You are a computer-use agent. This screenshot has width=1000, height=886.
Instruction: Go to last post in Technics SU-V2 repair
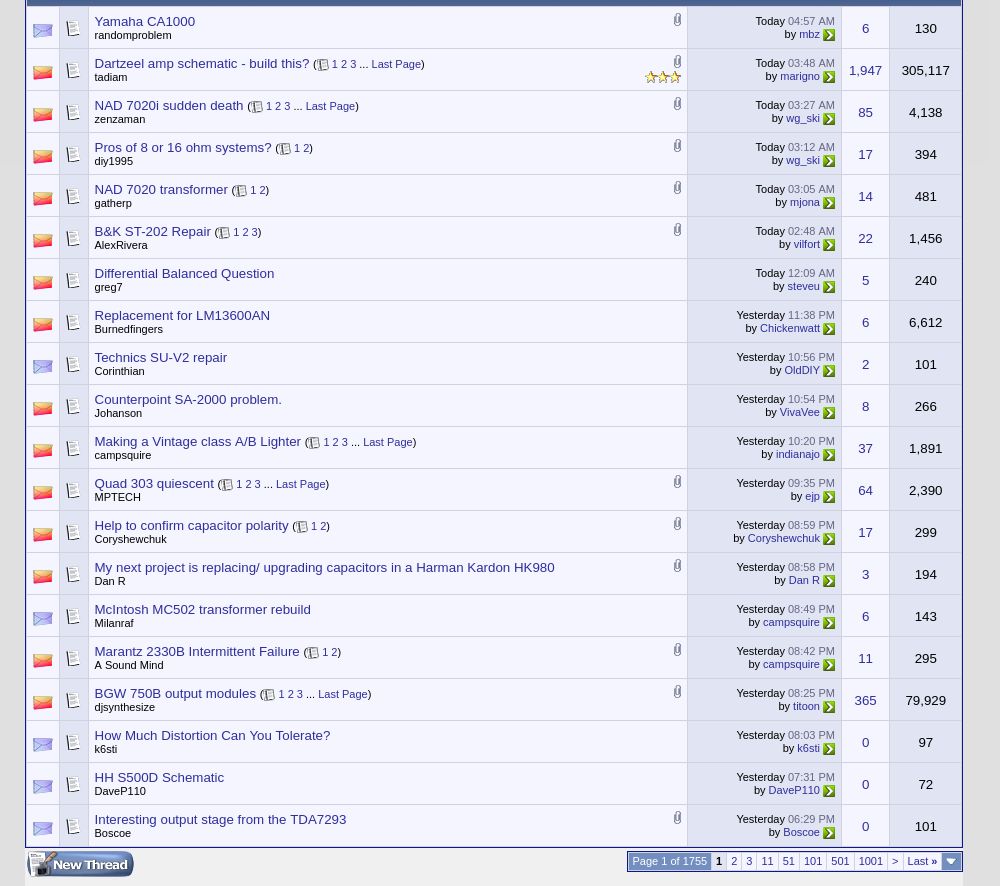pos(828,371)
